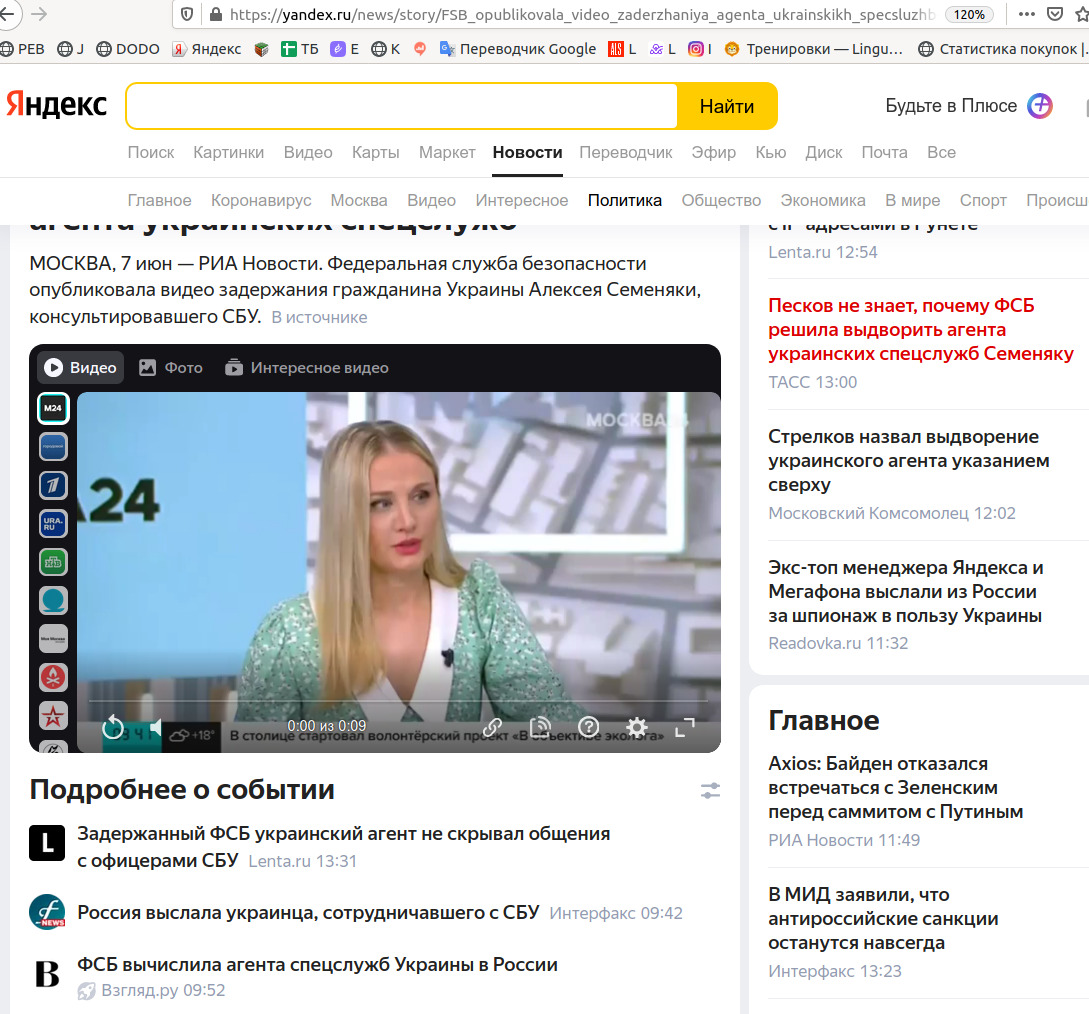
Task: Open the В источнике link
Action: 319,317
